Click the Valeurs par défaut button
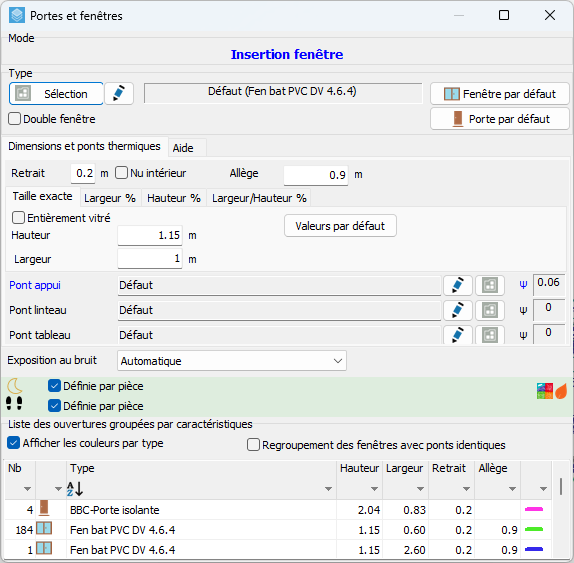The height and width of the screenshot is (563, 574). point(340,226)
